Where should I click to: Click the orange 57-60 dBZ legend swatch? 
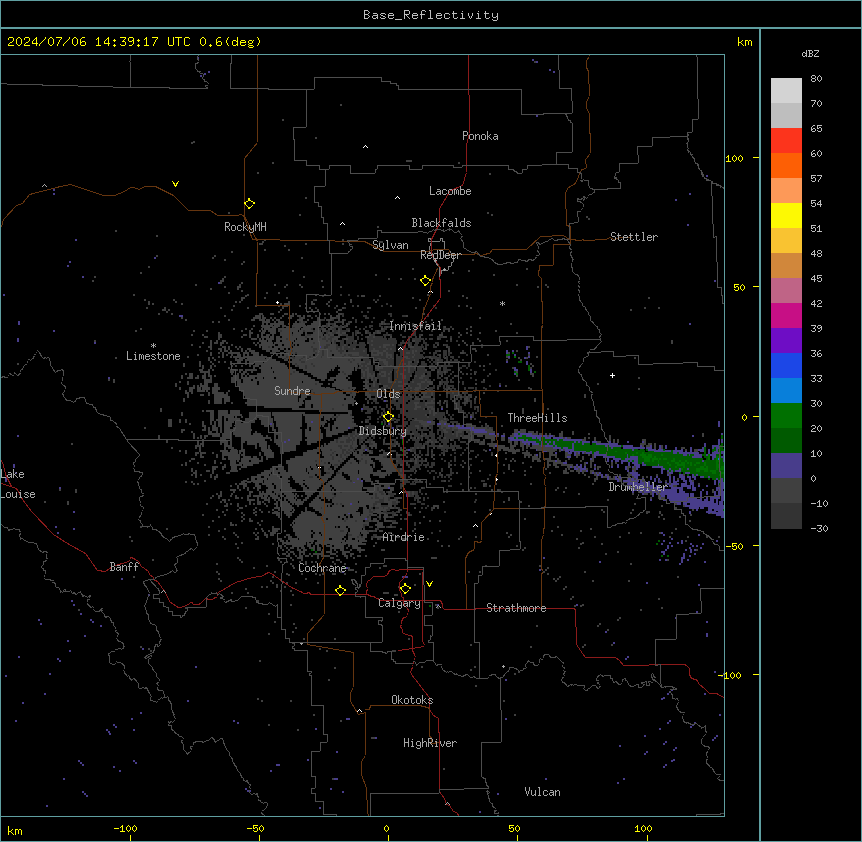point(786,165)
